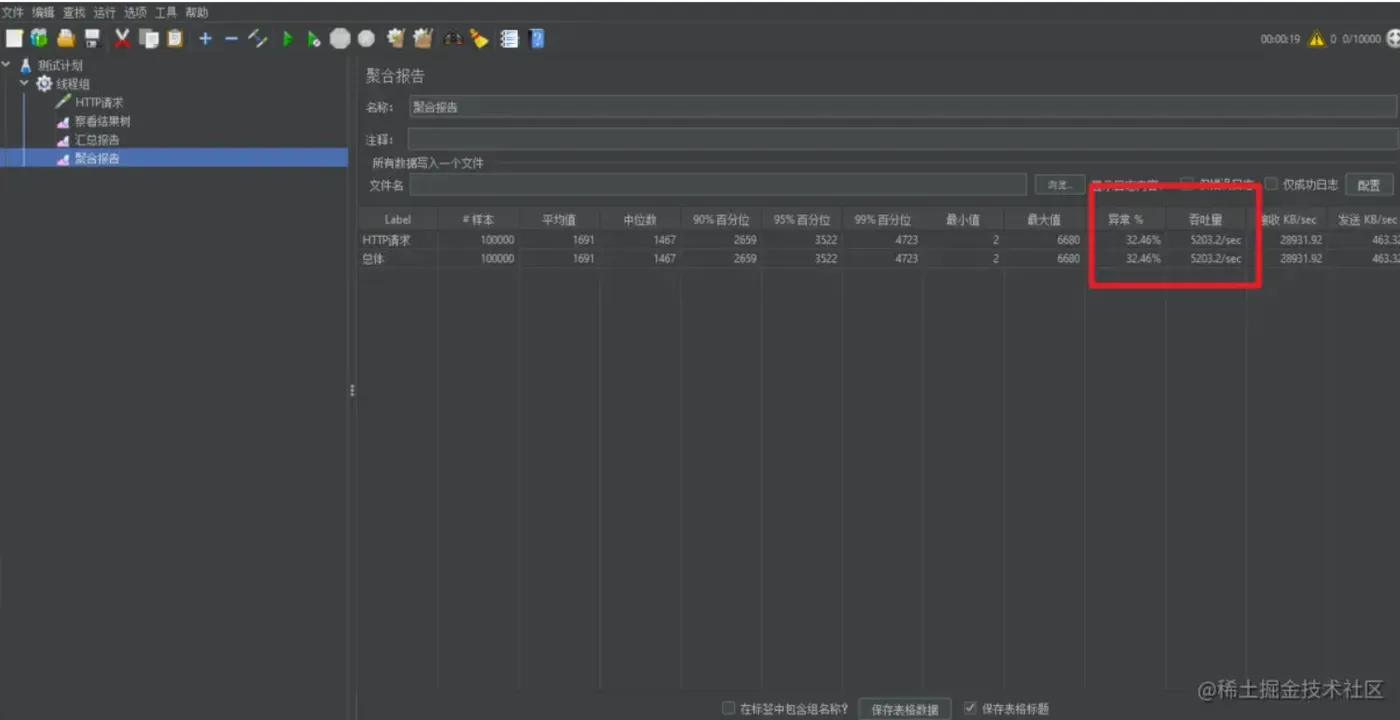Click the Clear results broom icon
1400x720 pixels.
point(396,39)
